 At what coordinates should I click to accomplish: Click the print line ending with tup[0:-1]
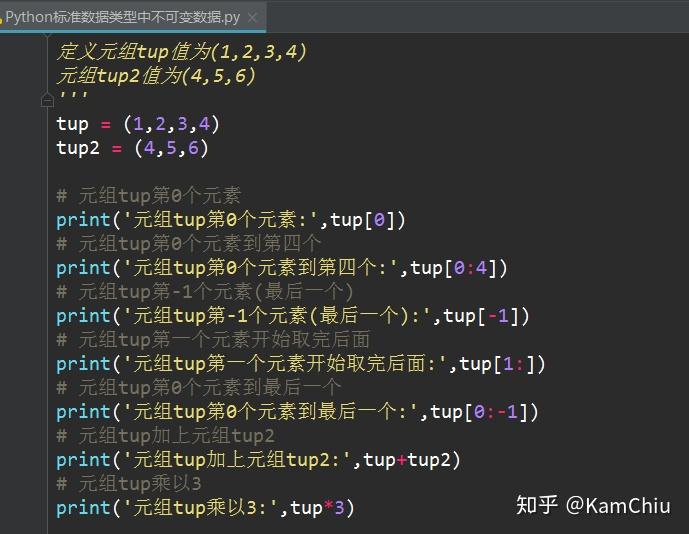(297, 412)
